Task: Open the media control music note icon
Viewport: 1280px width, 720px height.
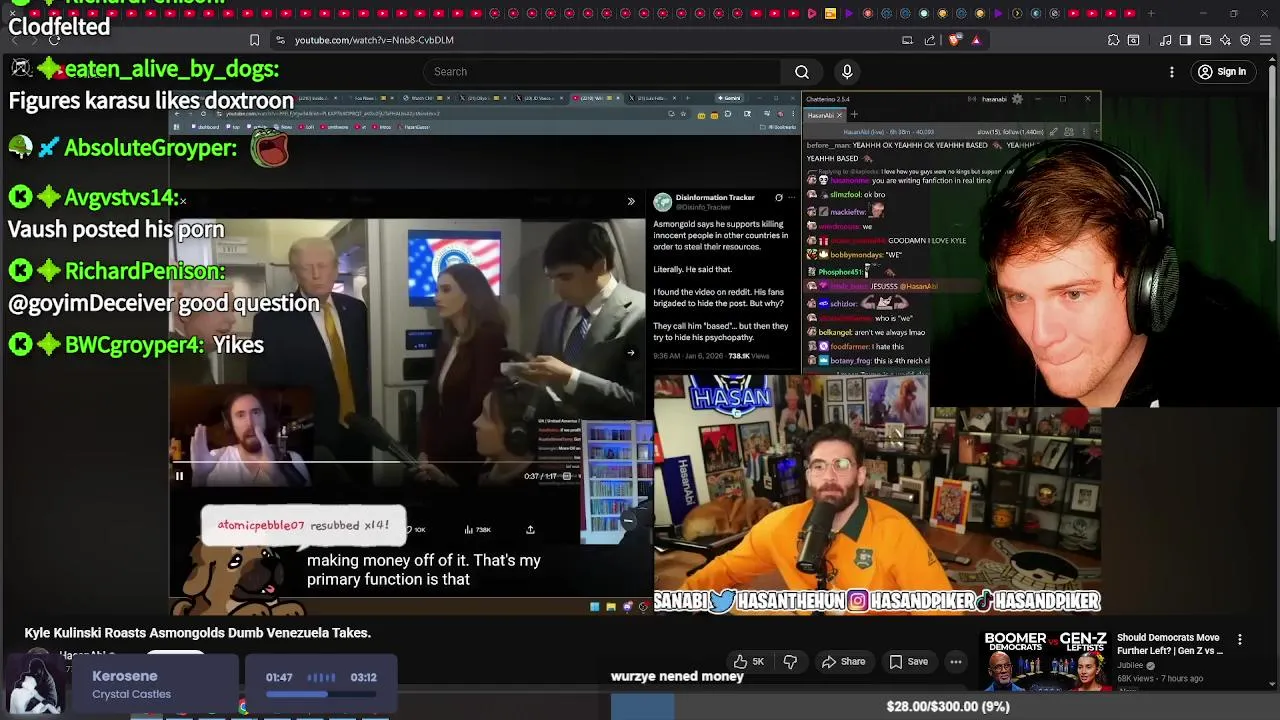Action: point(1166,40)
